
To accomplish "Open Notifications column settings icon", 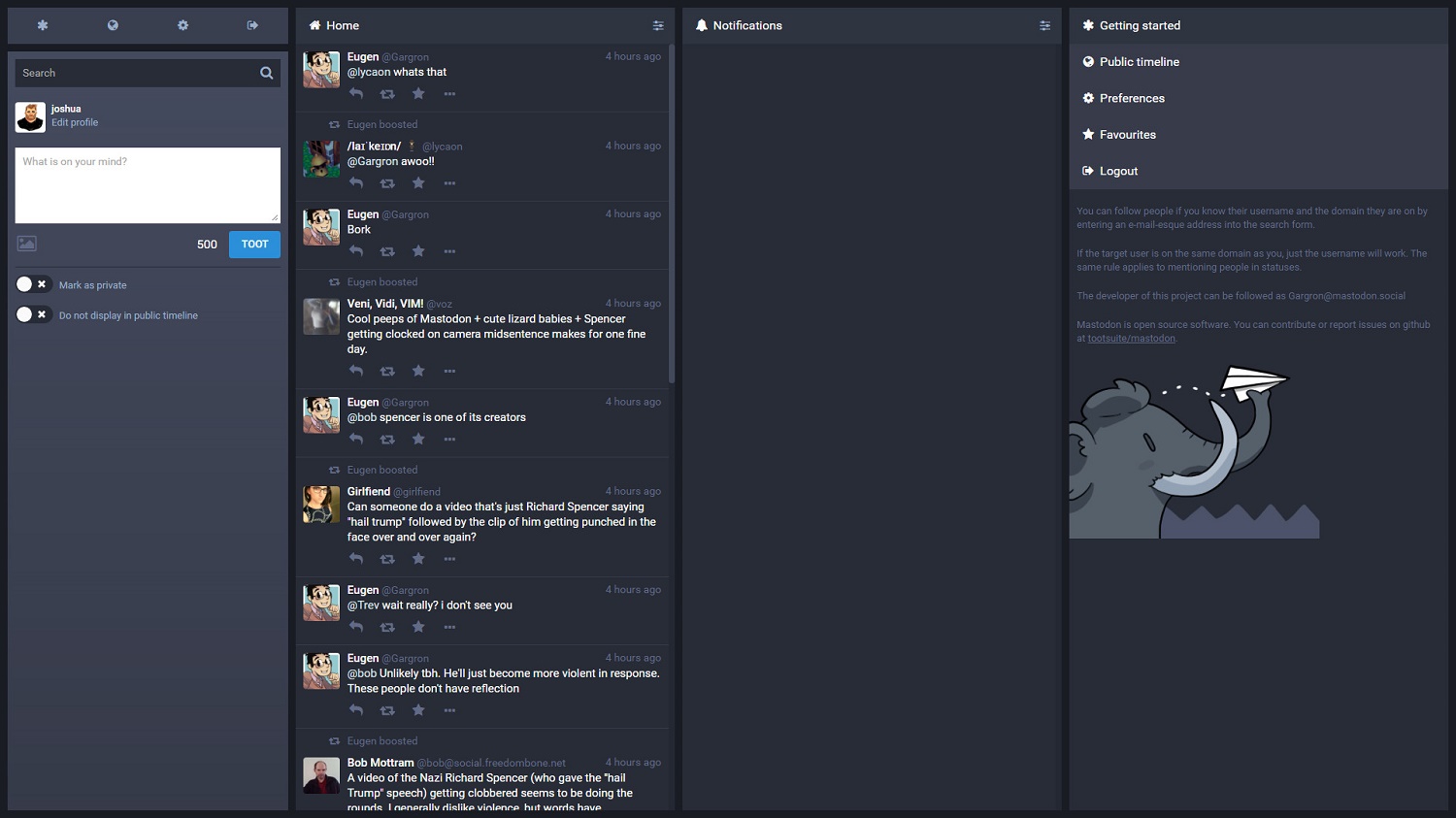I will click(1044, 25).
